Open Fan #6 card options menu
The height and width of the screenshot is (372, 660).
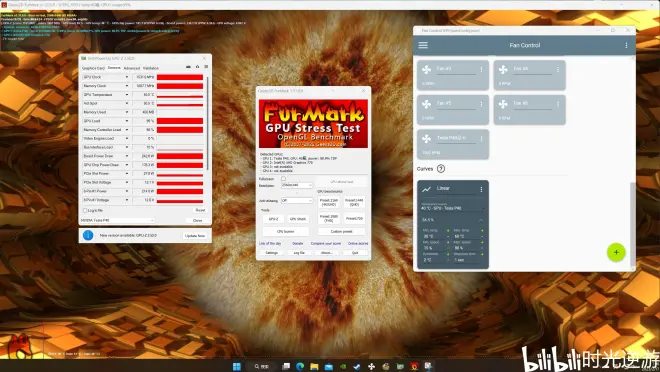558,104
